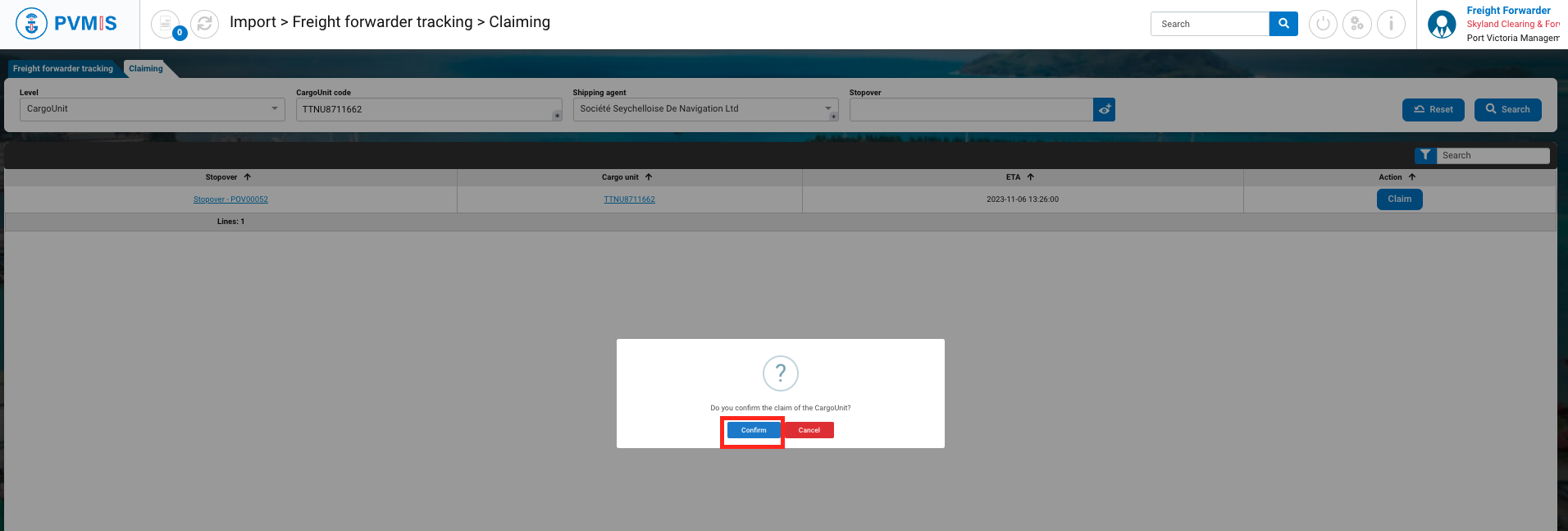Image resolution: width=1568 pixels, height=531 pixels.
Task: Click the table filter funnel icon
Action: pos(1425,155)
